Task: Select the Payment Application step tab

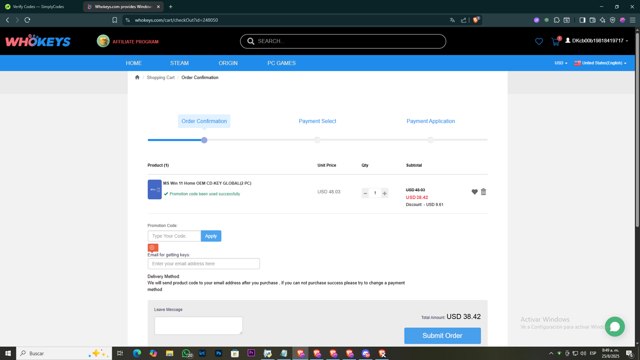Action: [431, 121]
